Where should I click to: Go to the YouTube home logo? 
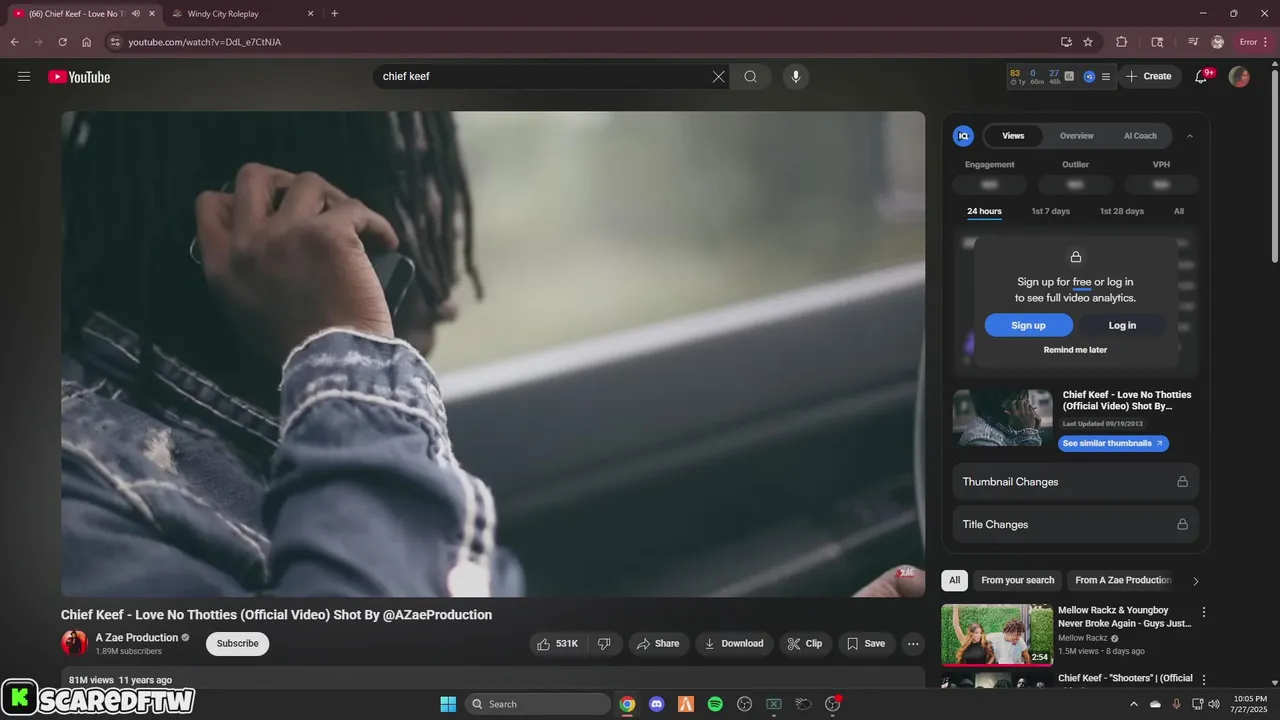79,77
